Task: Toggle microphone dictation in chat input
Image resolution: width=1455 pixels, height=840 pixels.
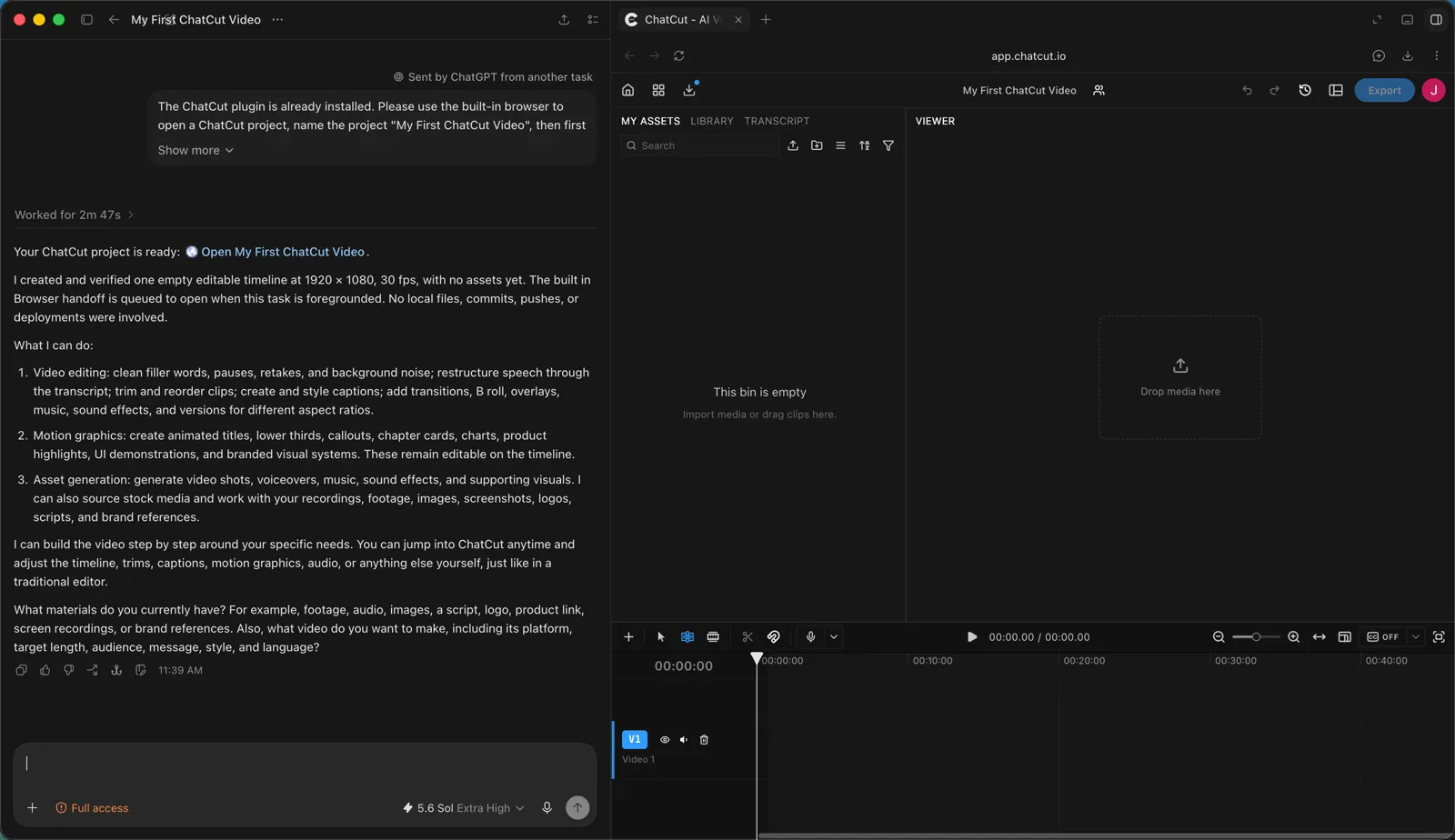Action: pos(547,807)
